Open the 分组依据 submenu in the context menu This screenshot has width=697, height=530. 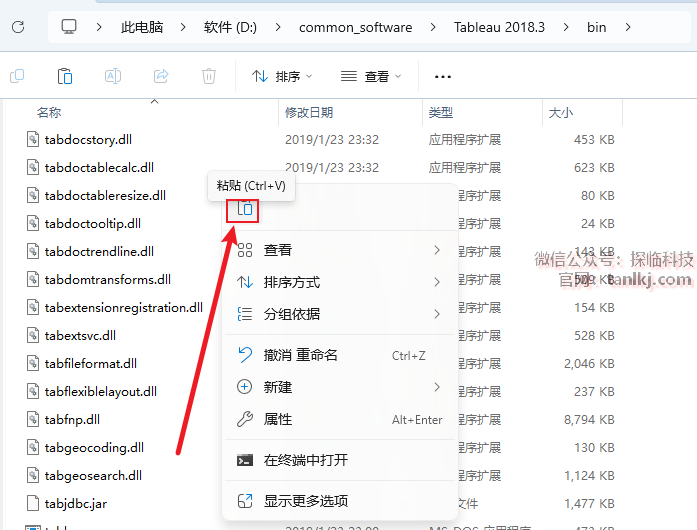click(x=340, y=314)
